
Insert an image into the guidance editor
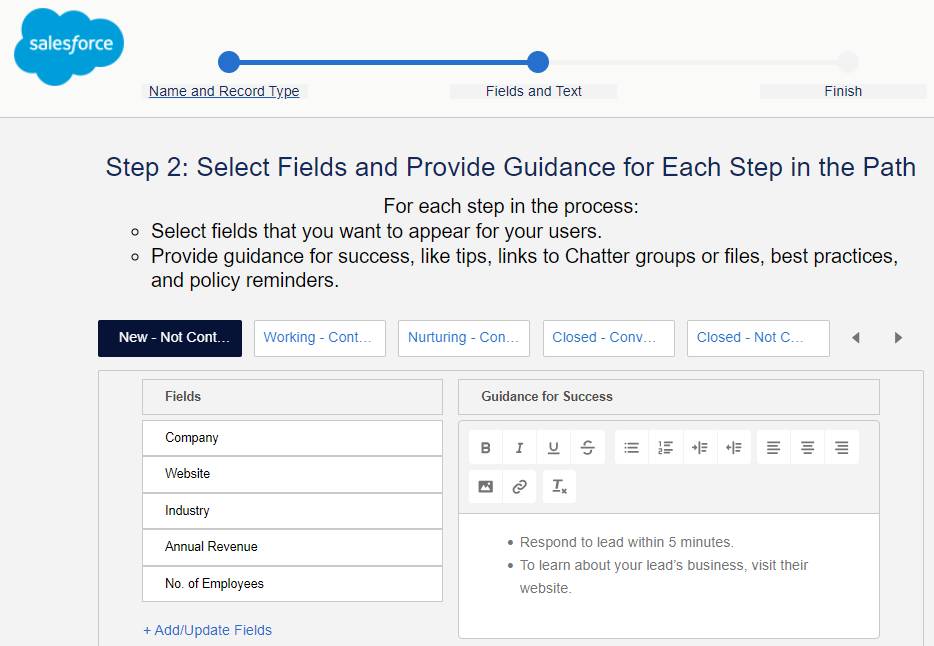(486, 486)
